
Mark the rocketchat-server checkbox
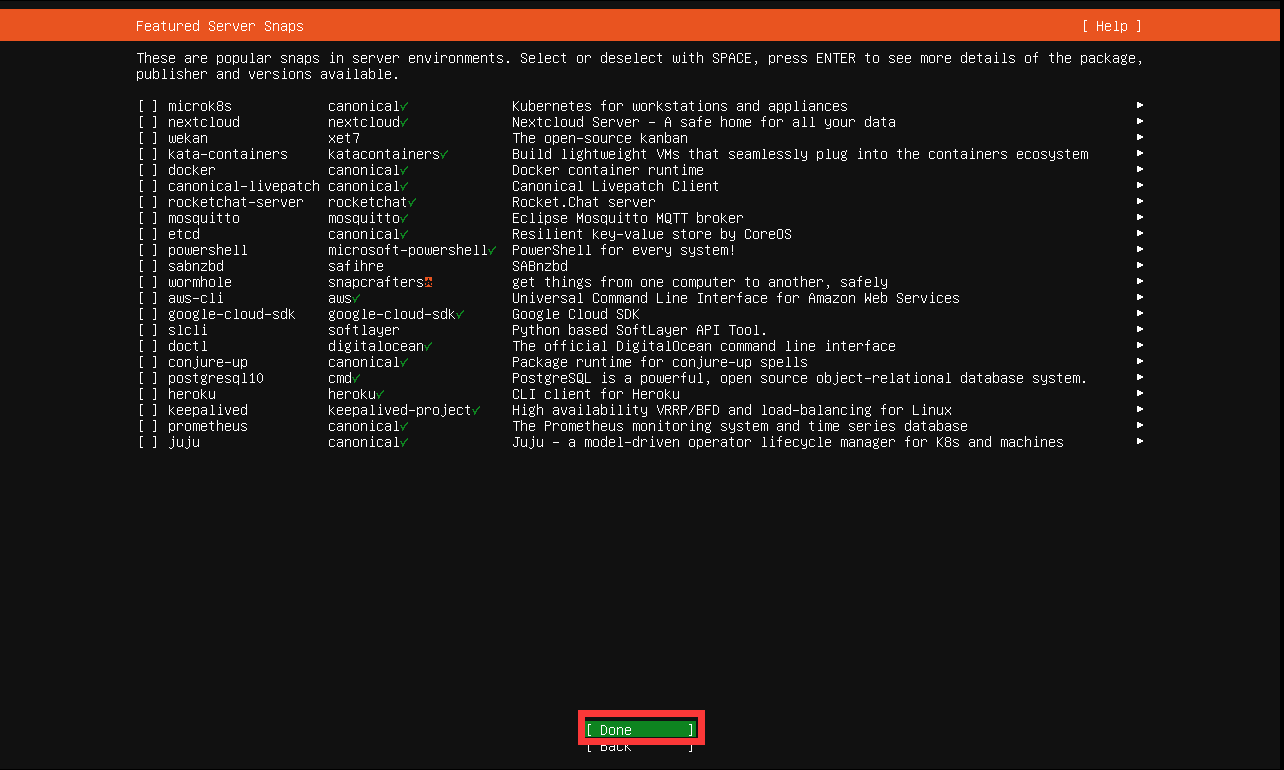click(x=148, y=202)
